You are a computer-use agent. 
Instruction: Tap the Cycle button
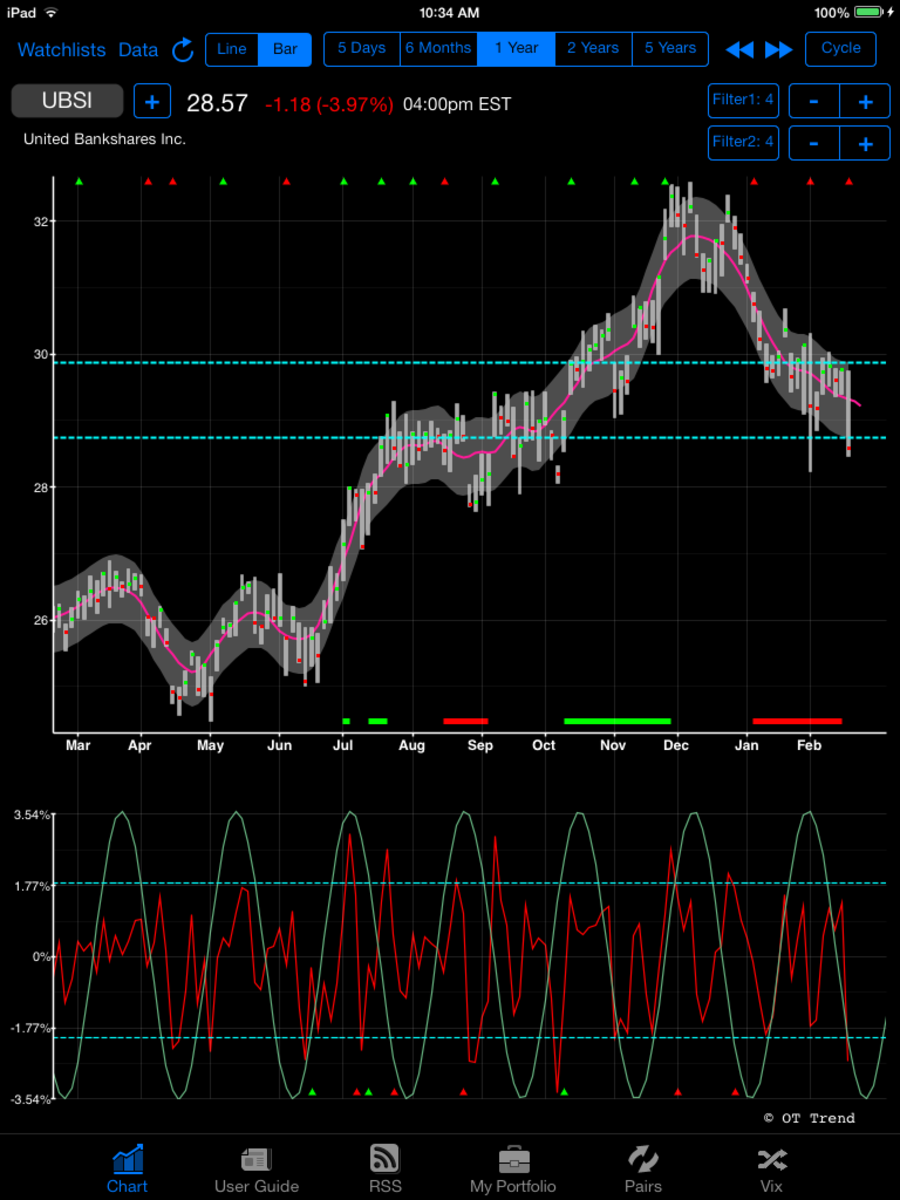pos(841,49)
